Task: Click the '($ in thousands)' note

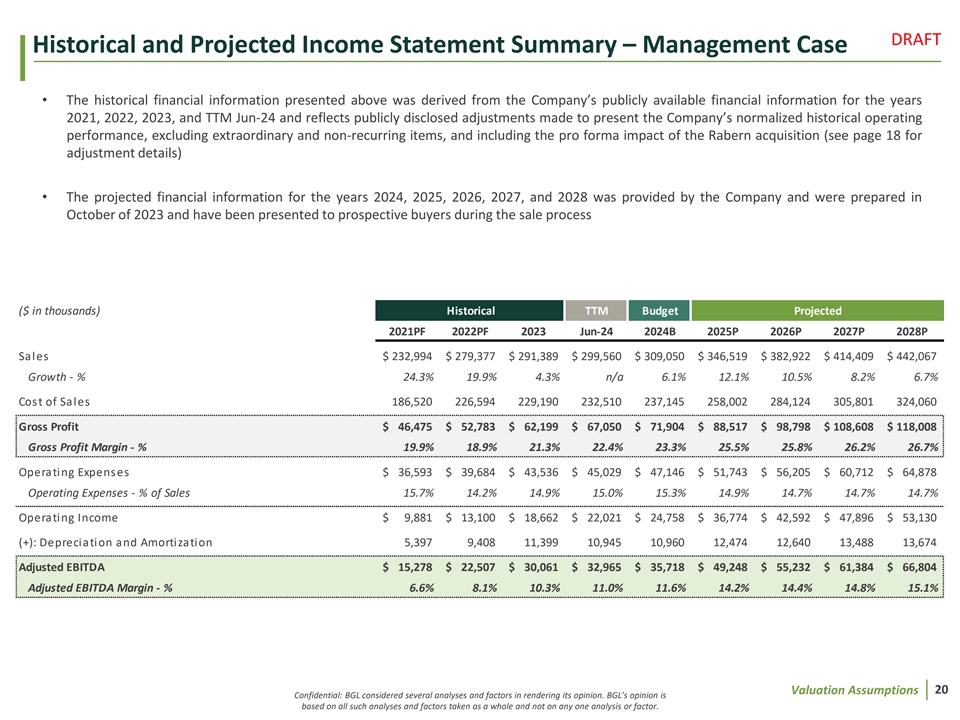Action: (x=59, y=311)
